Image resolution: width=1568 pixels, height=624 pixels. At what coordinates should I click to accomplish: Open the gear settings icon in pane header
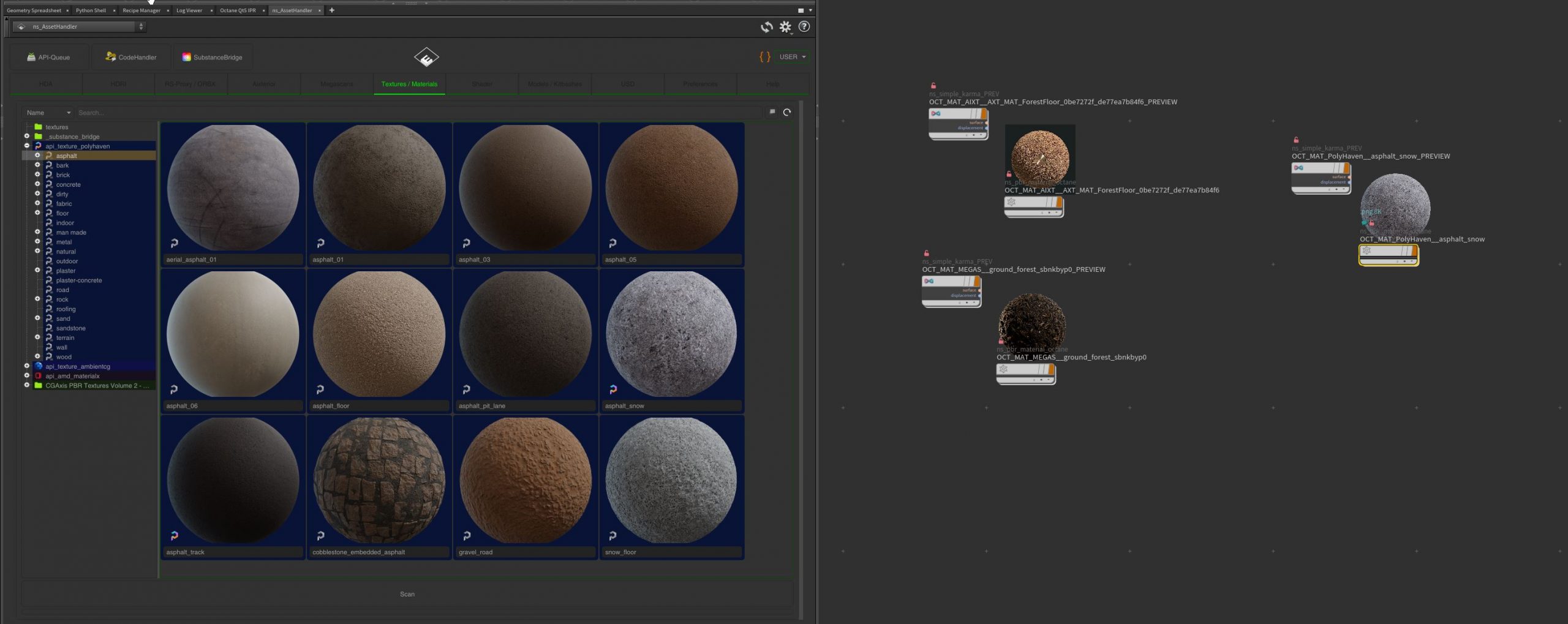click(785, 27)
